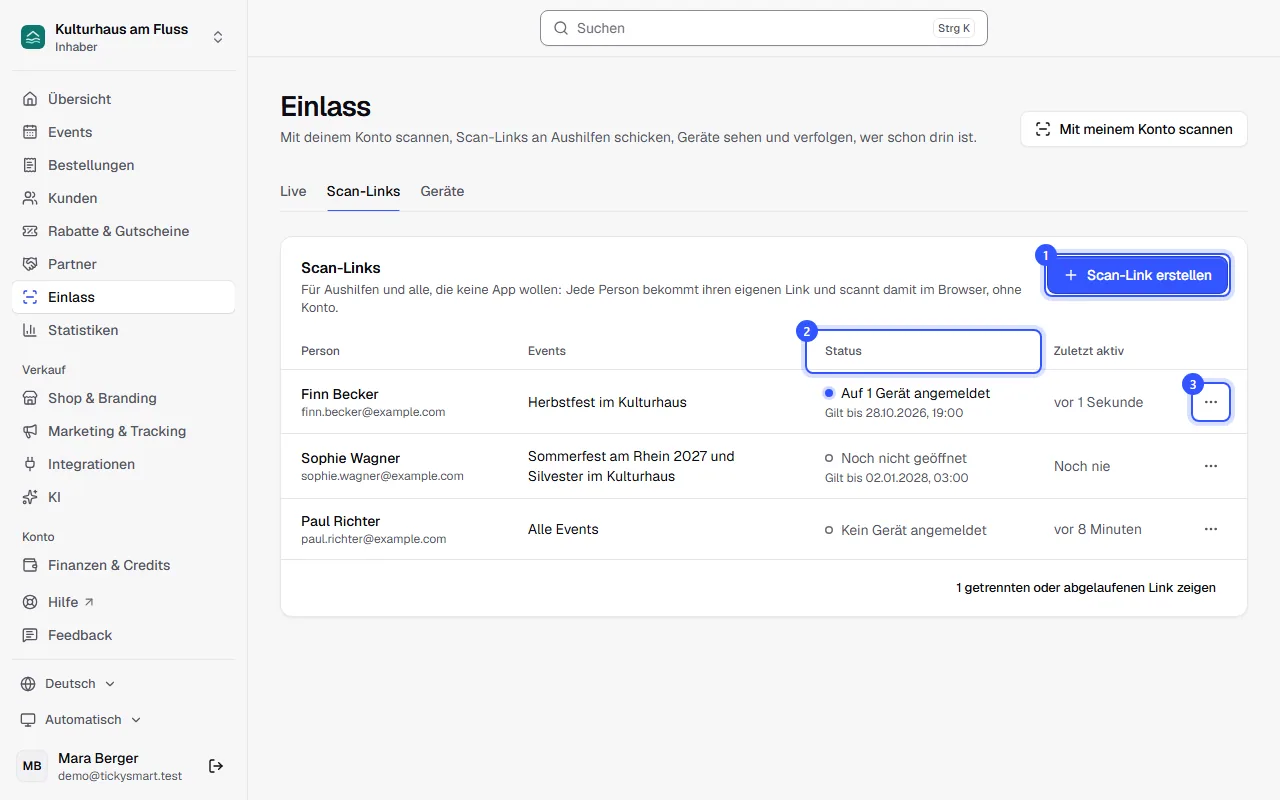Open the three-dot menu for Sophie Wagner
Image resolution: width=1280 pixels, height=800 pixels.
[1211, 466]
